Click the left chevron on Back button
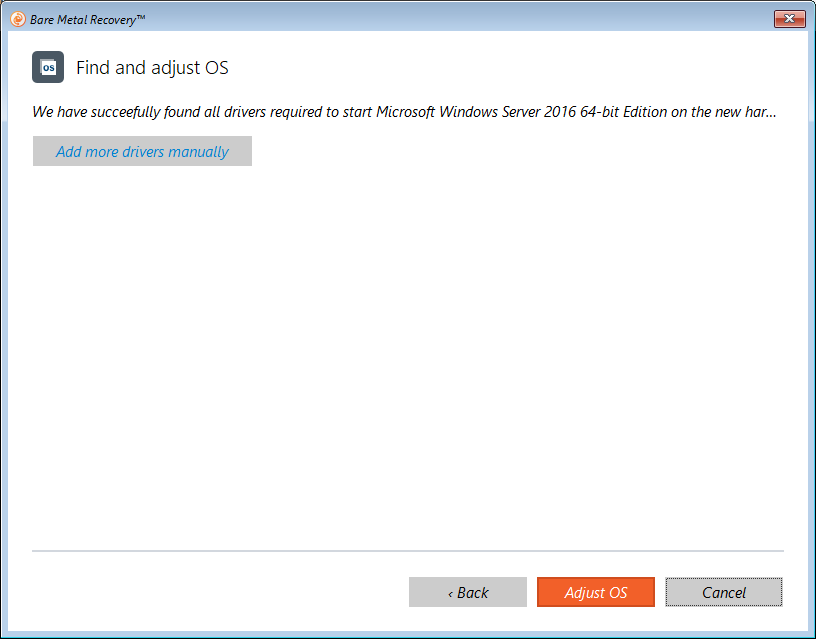 coord(450,593)
